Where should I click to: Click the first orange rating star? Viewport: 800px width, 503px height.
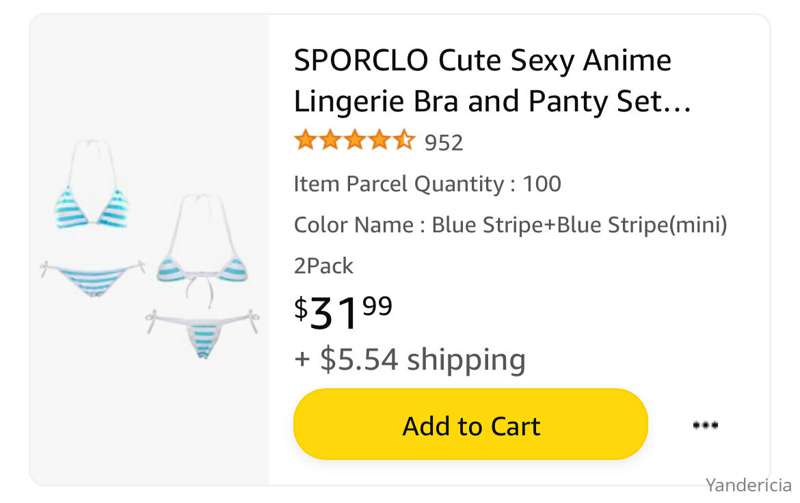306,140
